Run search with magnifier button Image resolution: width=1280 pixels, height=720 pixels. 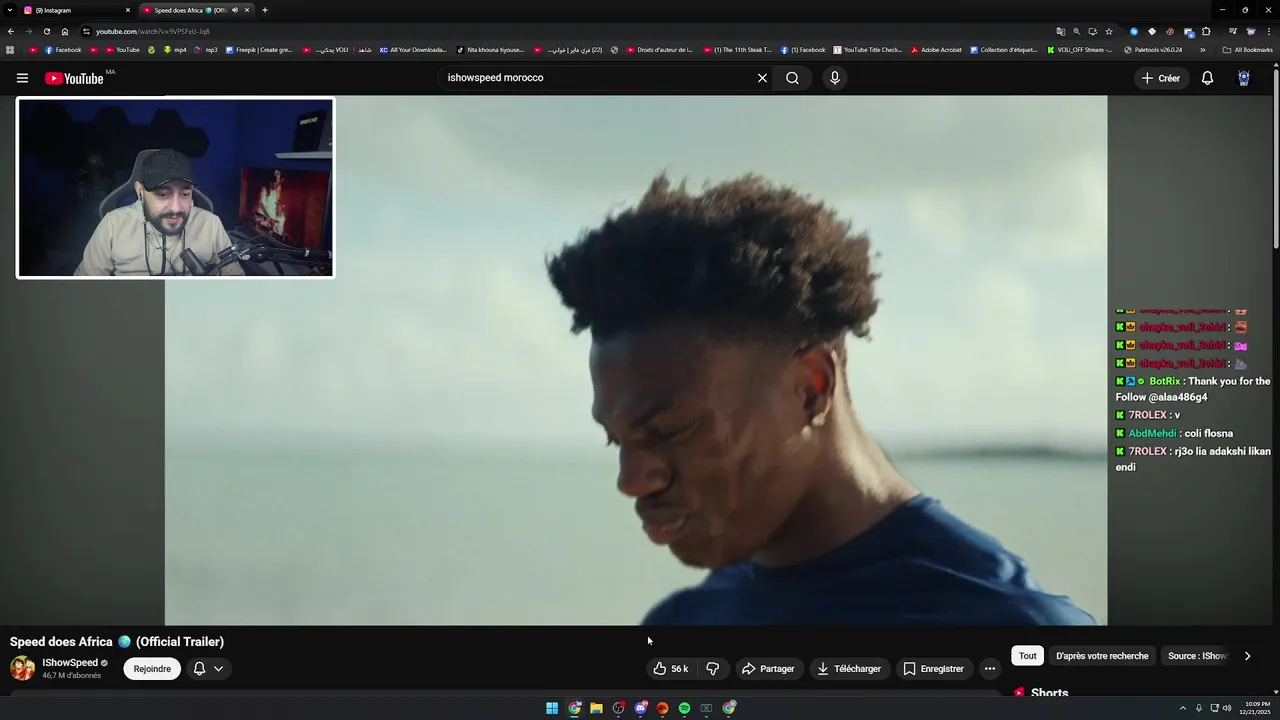click(x=792, y=78)
